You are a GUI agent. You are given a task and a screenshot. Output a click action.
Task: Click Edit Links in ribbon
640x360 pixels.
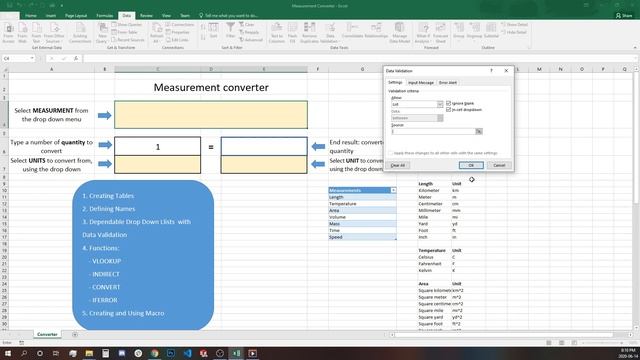[x=177, y=40]
